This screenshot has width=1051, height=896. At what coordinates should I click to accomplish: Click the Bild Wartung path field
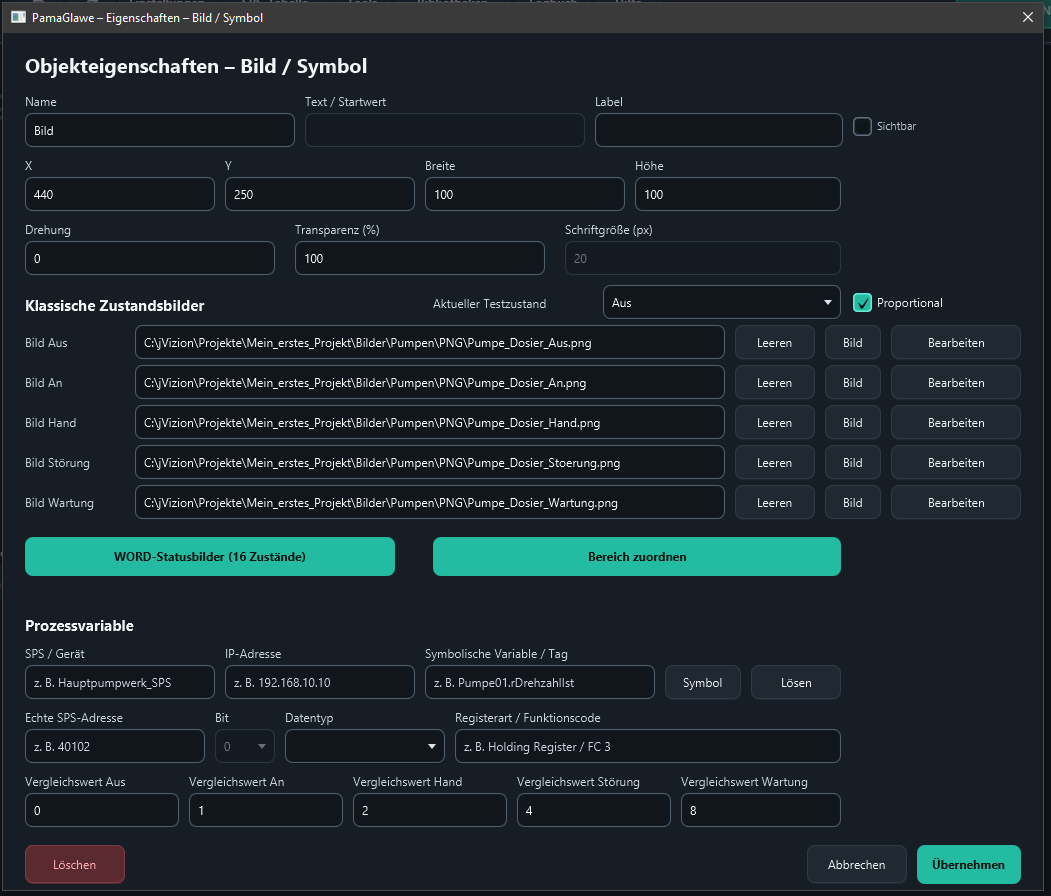(430, 503)
